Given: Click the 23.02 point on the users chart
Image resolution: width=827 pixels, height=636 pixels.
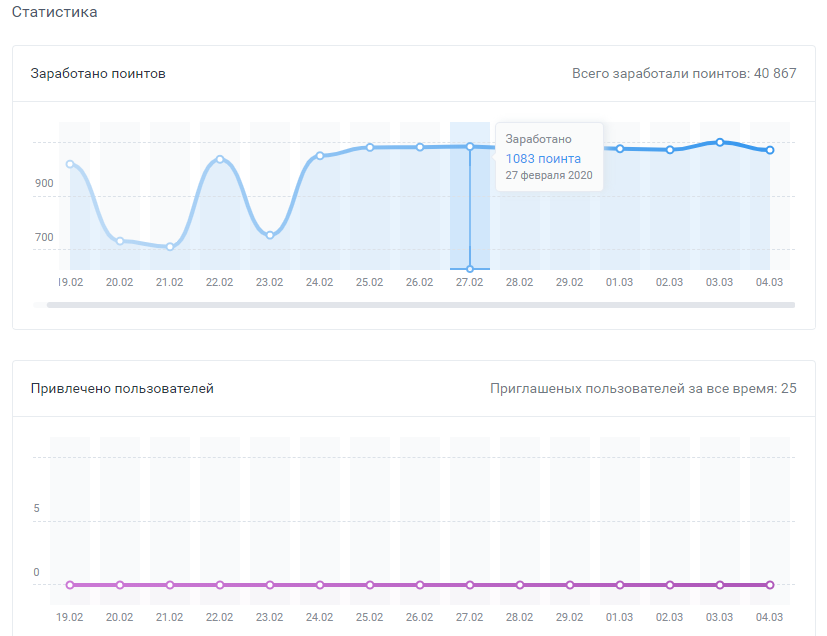Looking at the screenshot, I should 270,585.
